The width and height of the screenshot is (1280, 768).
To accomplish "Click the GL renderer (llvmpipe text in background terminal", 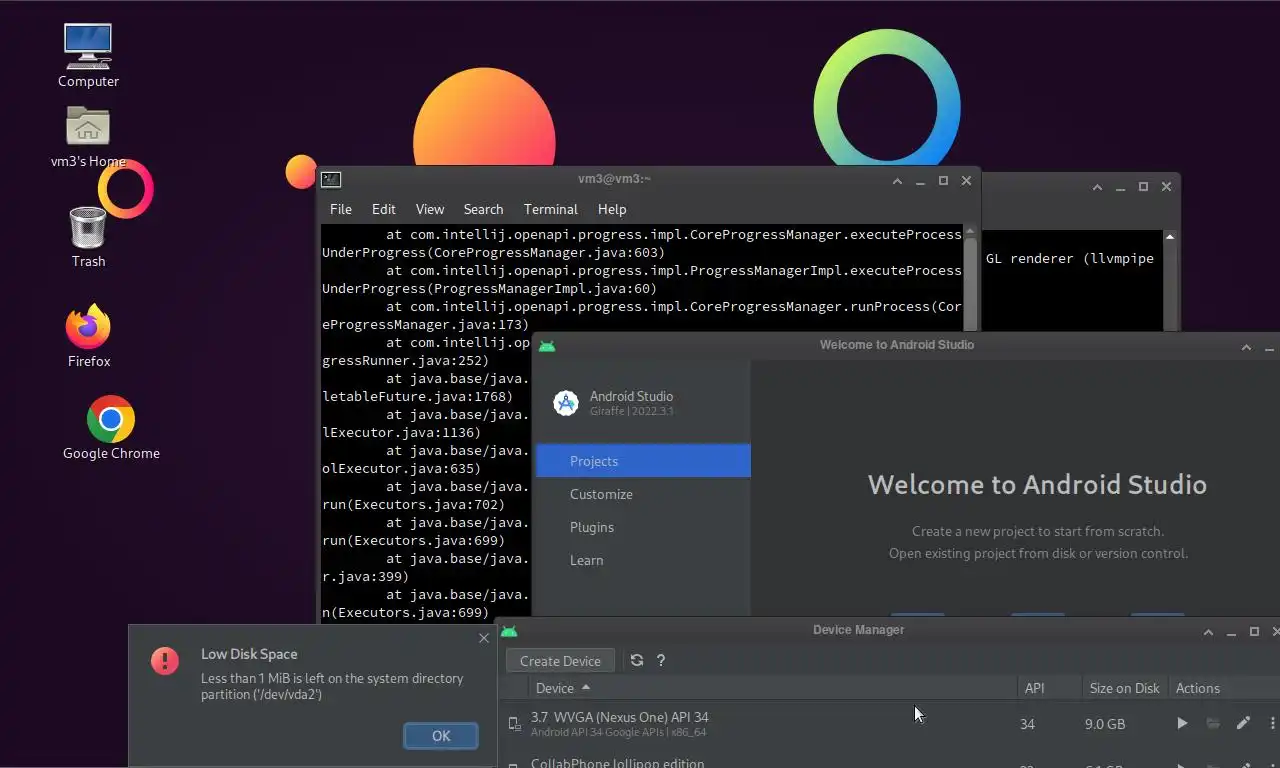I will coord(1070,258).
